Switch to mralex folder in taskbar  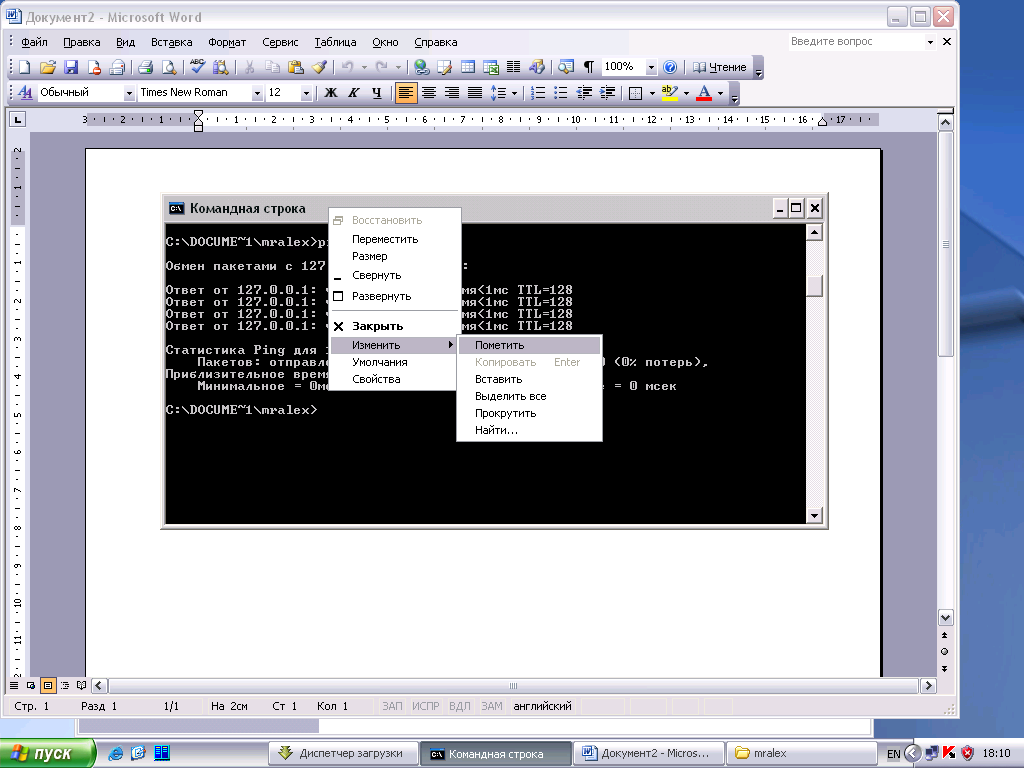point(801,754)
